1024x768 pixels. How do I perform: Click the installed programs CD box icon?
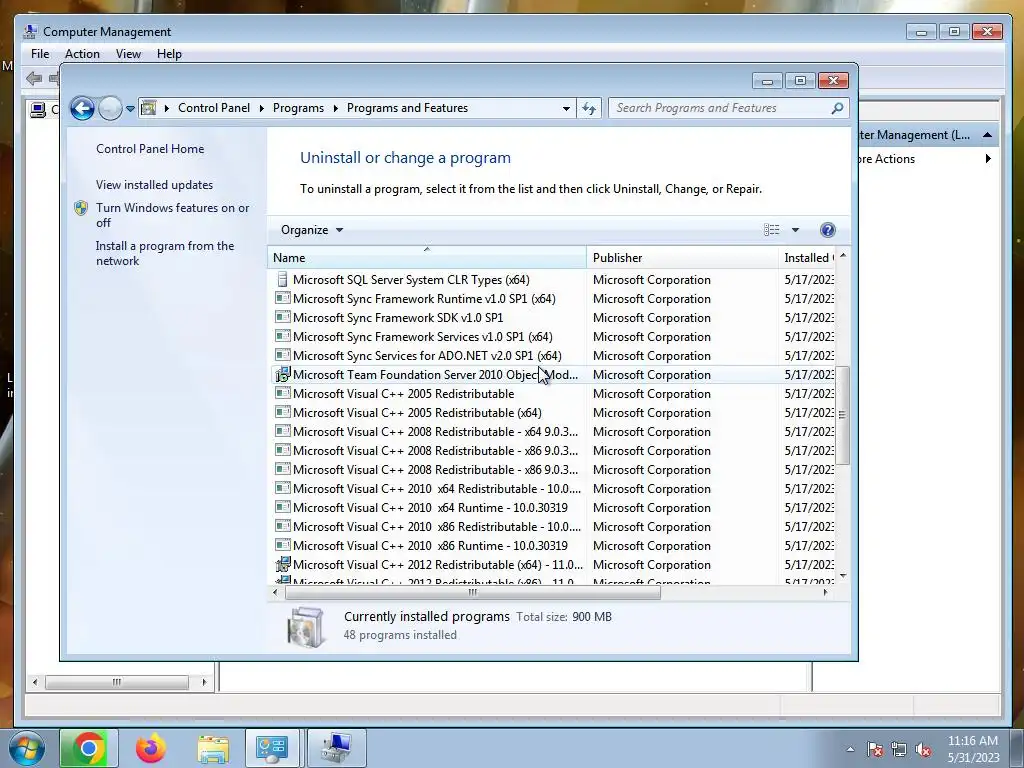(306, 627)
